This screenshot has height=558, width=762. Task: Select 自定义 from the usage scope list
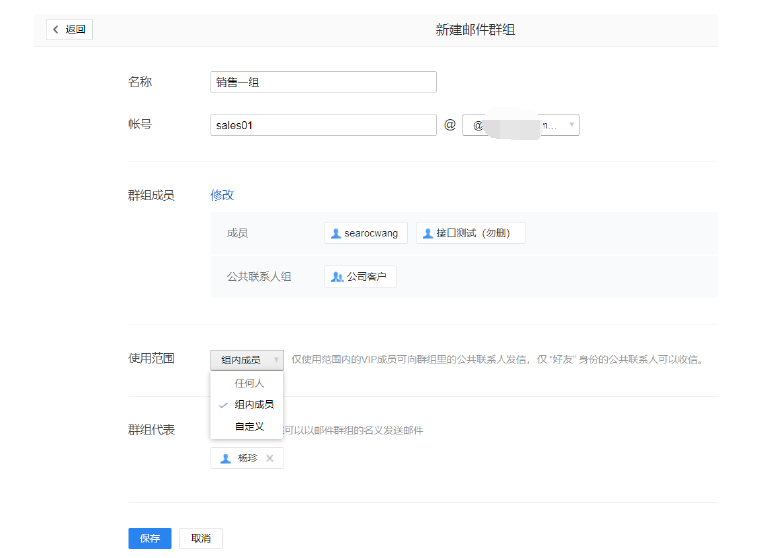249,427
